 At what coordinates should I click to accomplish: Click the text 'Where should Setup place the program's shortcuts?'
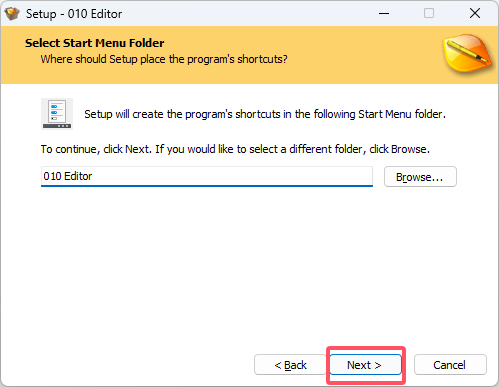164,59
